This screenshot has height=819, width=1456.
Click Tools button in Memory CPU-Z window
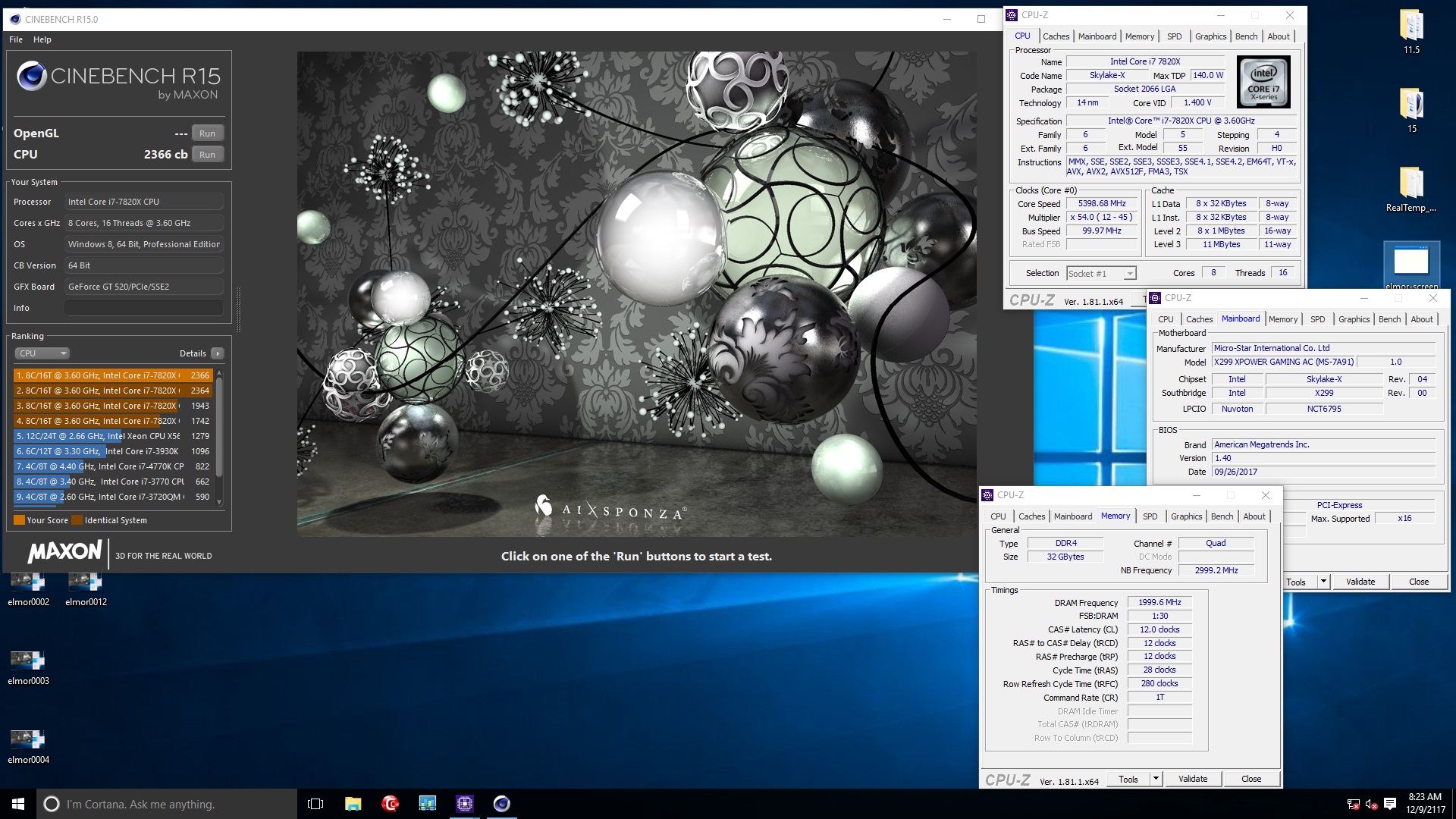pos(1128,779)
